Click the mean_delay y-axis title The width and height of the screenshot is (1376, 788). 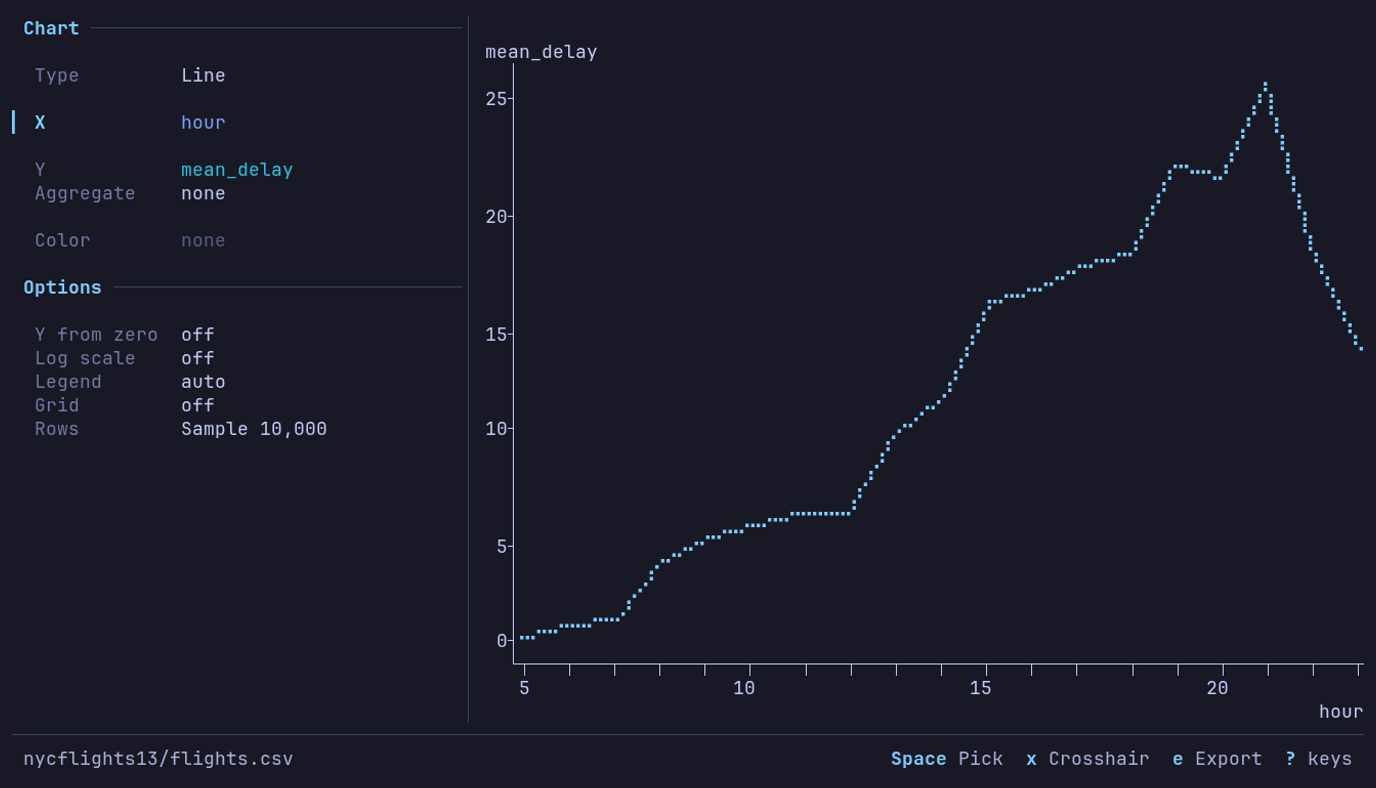click(x=541, y=52)
